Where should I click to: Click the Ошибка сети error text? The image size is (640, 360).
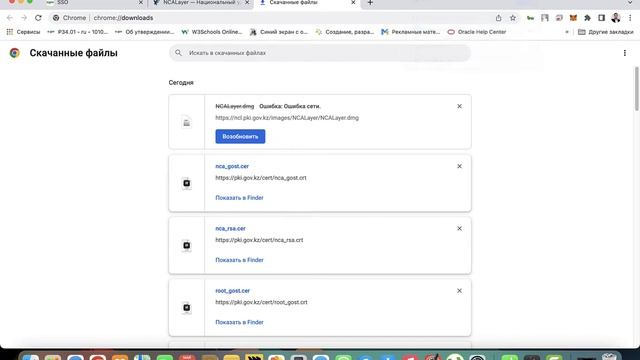[290, 106]
